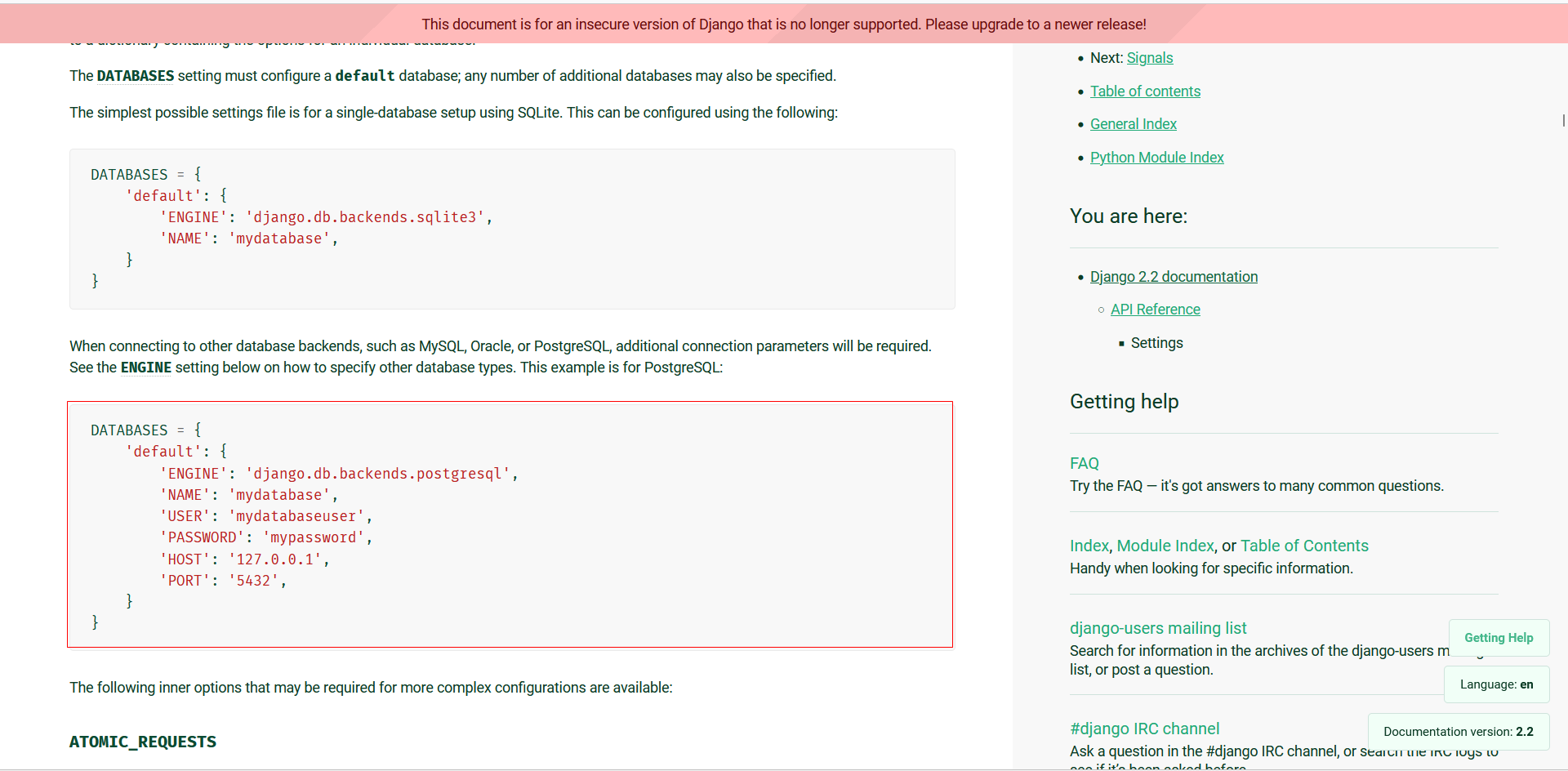Open the Python Module Index link
Screen dimensions: 1568x771
point(1156,158)
